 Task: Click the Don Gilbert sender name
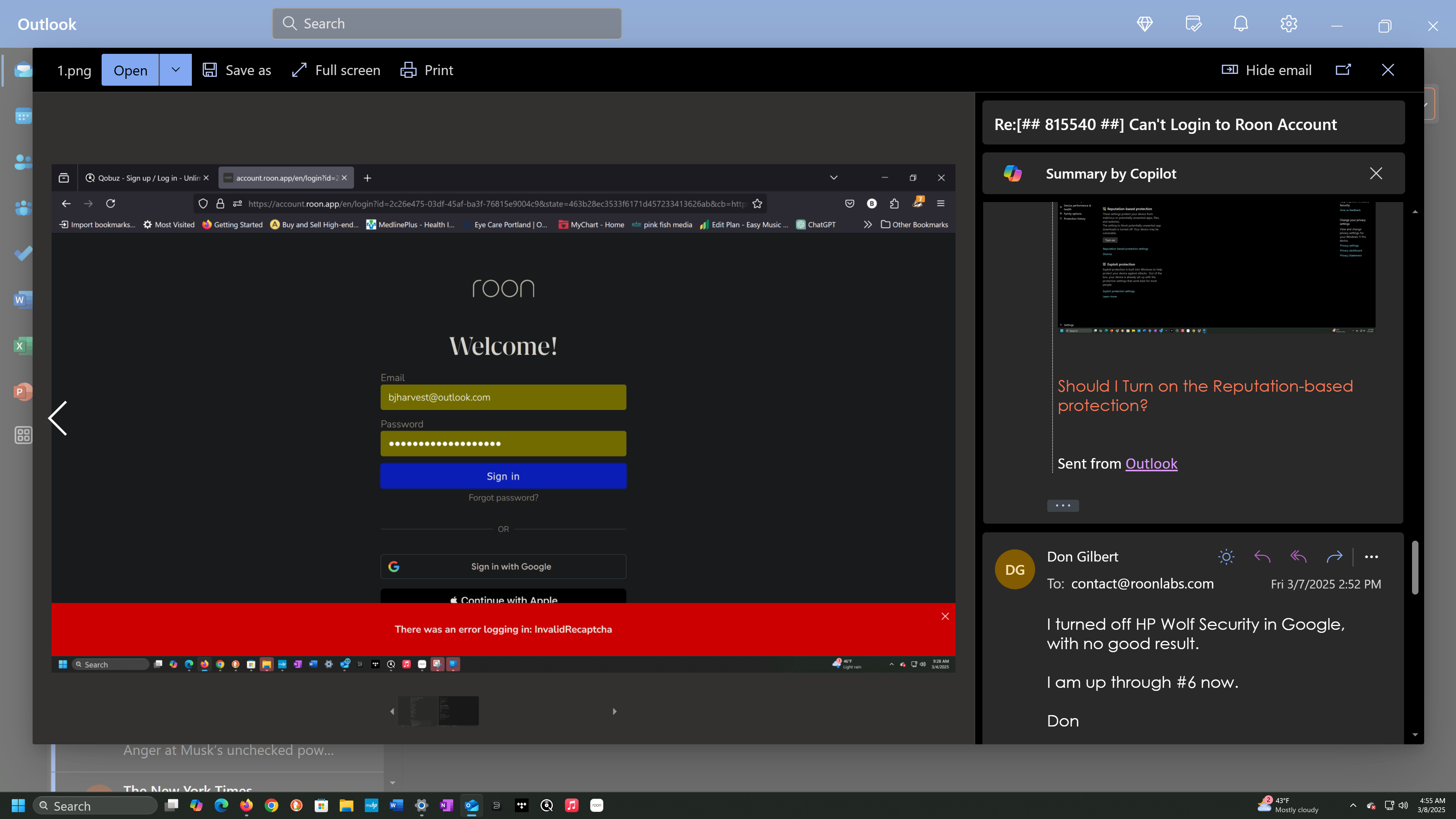pyautogui.click(x=1083, y=557)
